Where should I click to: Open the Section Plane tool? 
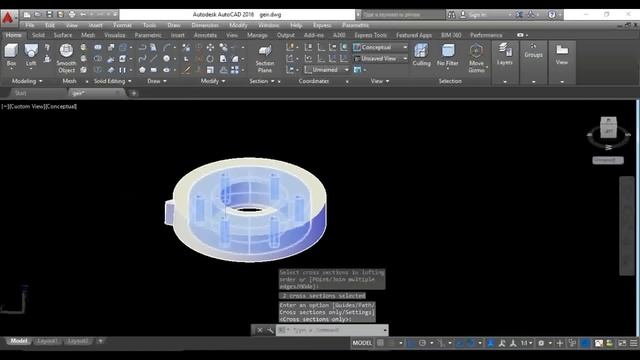(264, 59)
